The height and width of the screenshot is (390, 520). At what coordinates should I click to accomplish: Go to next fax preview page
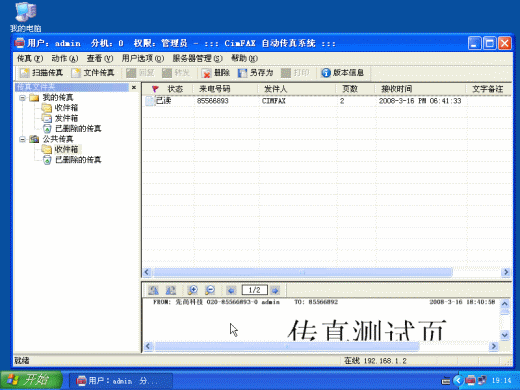pyautogui.click(x=275, y=290)
